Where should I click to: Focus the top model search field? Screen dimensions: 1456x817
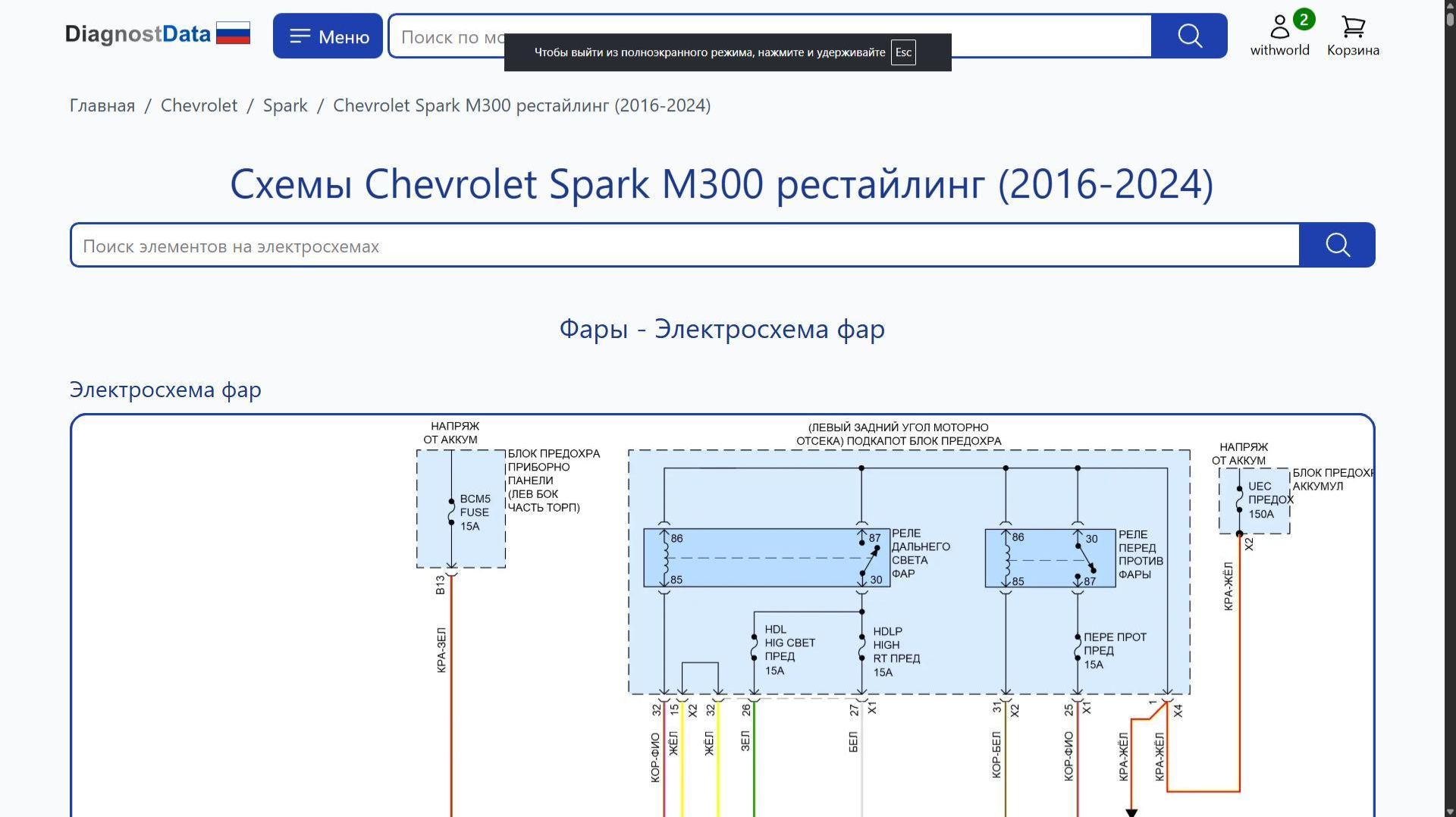click(x=770, y=36)
